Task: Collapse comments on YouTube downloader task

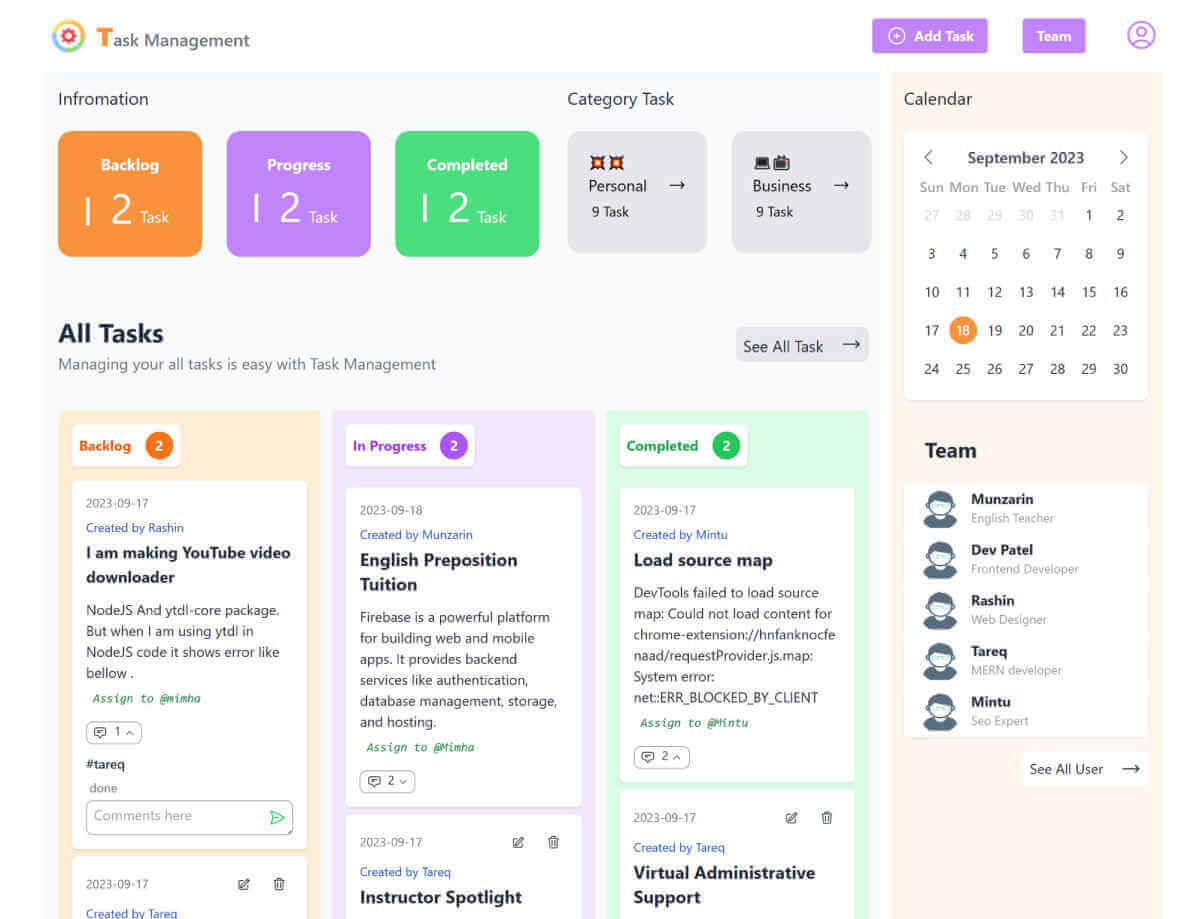Action: click(x=113, y=732)
